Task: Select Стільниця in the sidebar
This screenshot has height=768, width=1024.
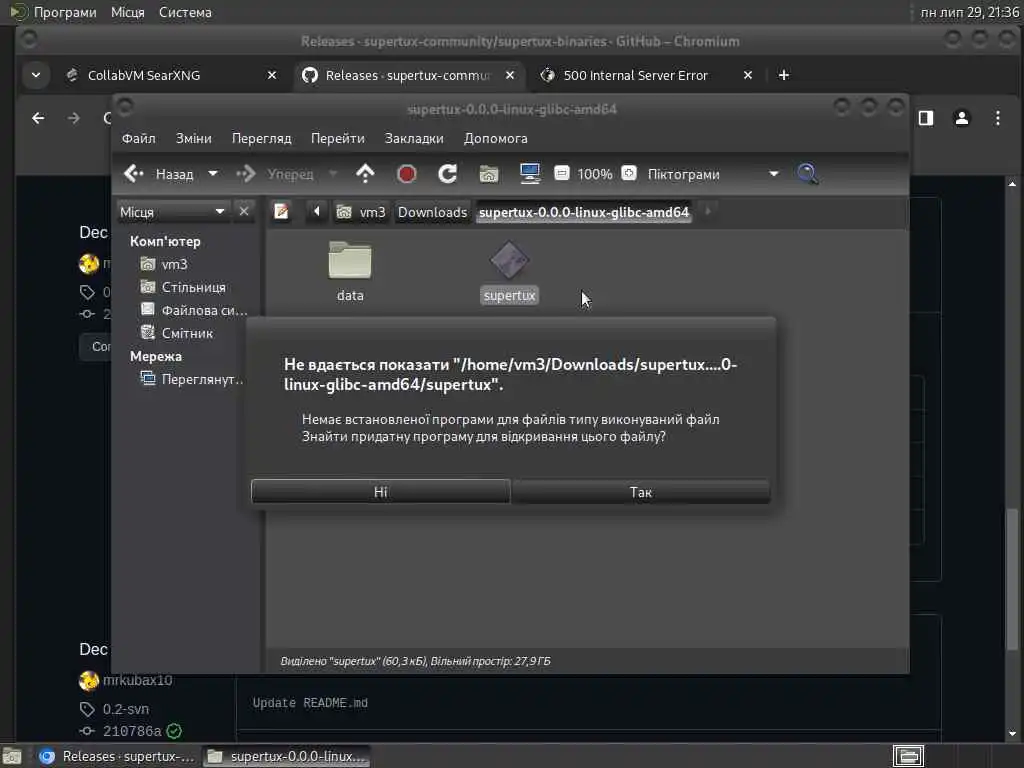Action: [184, 287]
